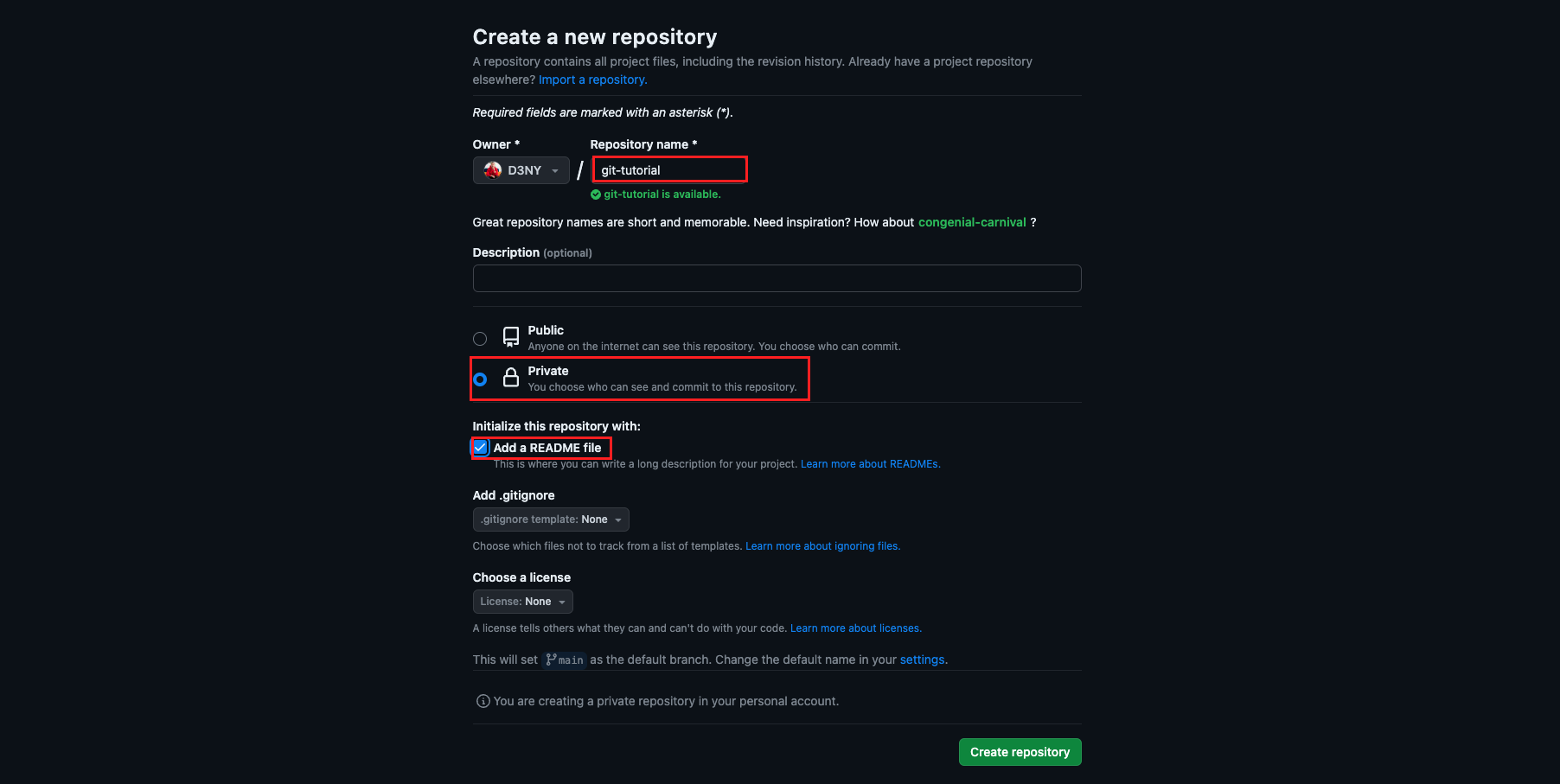Click the dropdown caret inside the Owner selector
This screenshot has height=784, width=1560.
(x=554, y=170)
